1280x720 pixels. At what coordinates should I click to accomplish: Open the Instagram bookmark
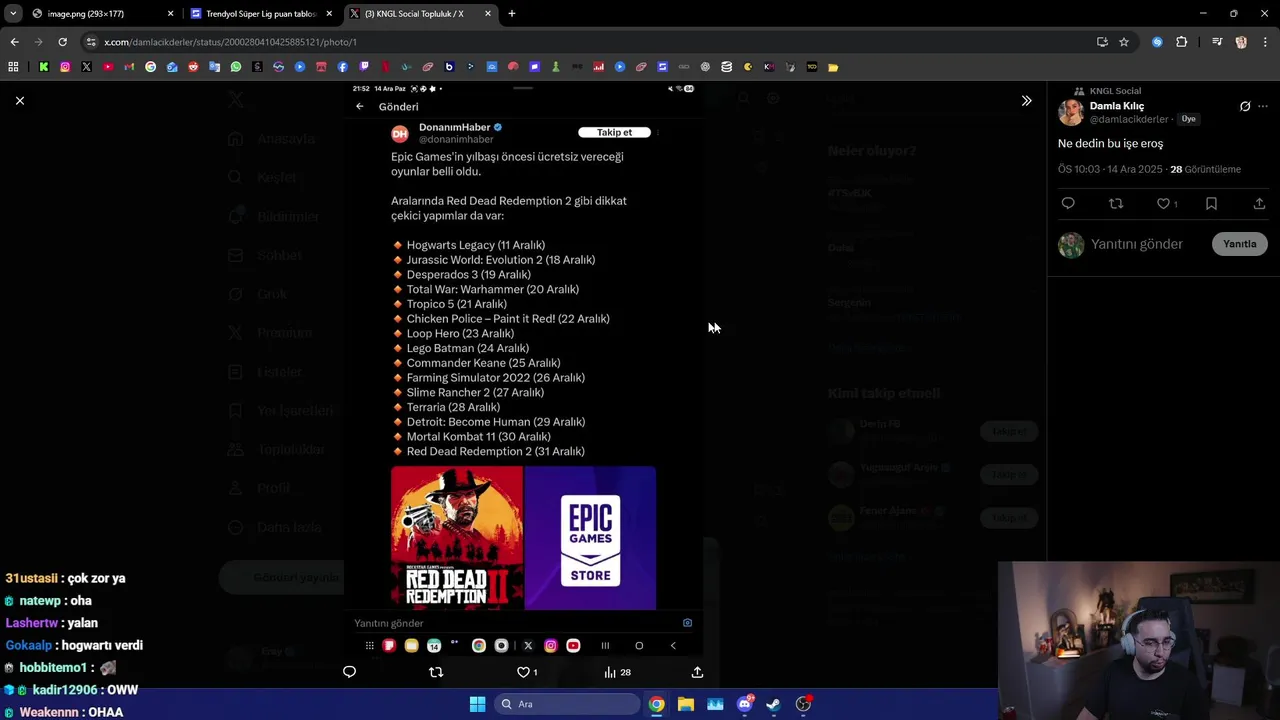click(65, 67)
